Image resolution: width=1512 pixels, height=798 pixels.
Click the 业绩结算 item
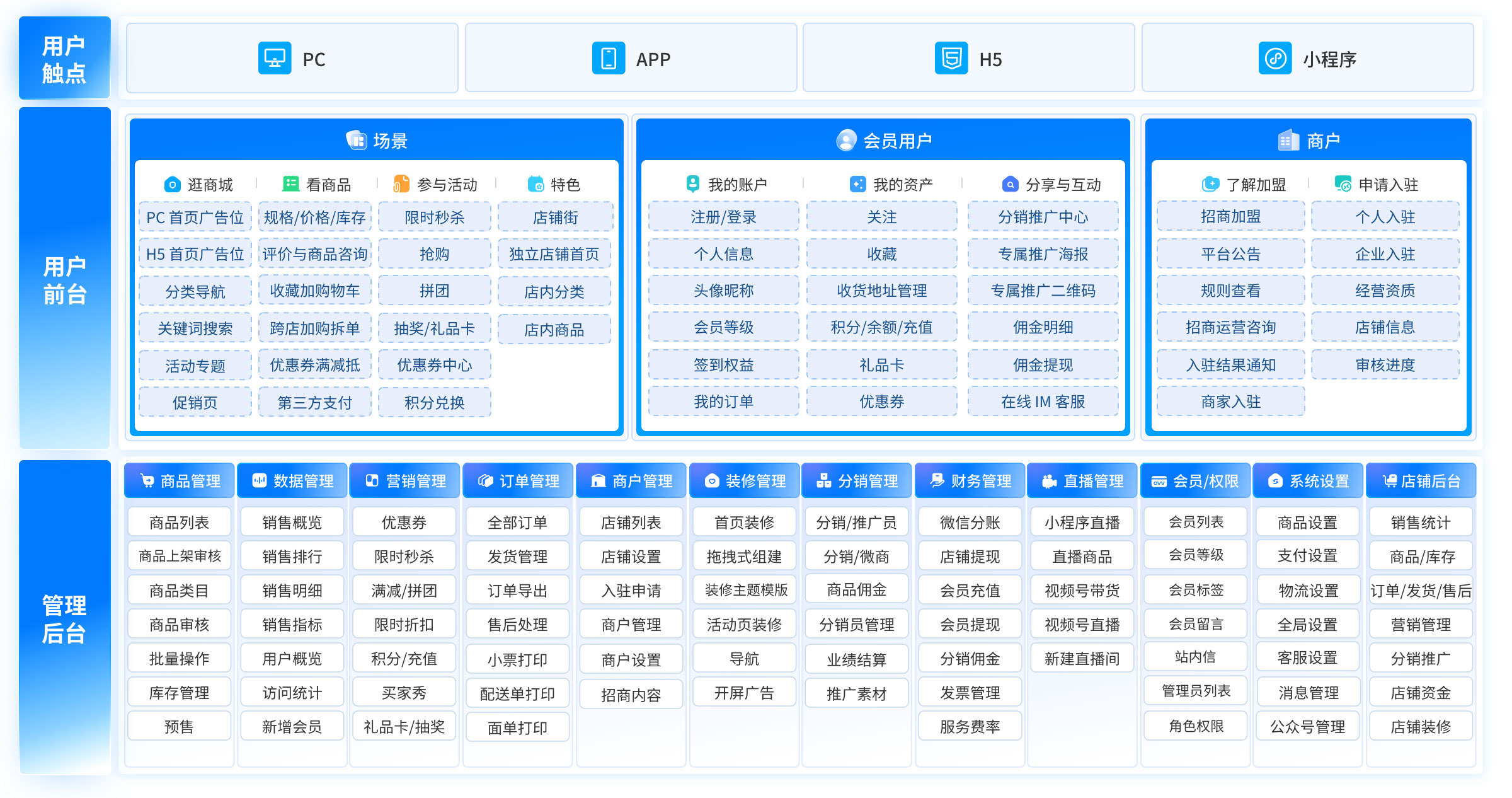coord(857,659)
